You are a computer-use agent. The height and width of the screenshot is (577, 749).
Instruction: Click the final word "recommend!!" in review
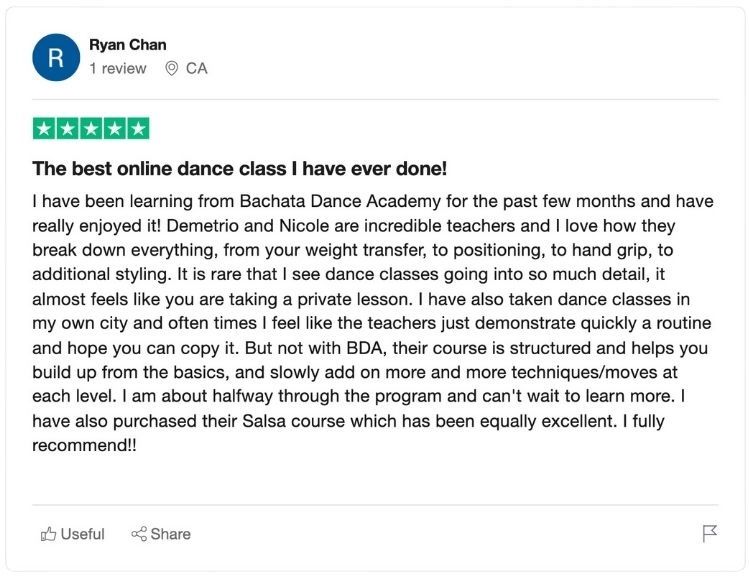[x=84, y=444]
